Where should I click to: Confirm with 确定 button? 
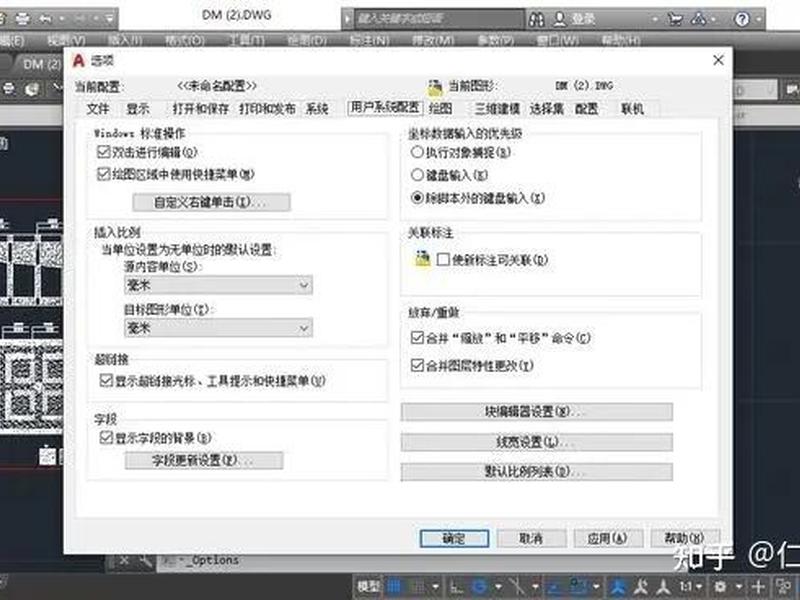pyautogui.click(x=454, y=538)
